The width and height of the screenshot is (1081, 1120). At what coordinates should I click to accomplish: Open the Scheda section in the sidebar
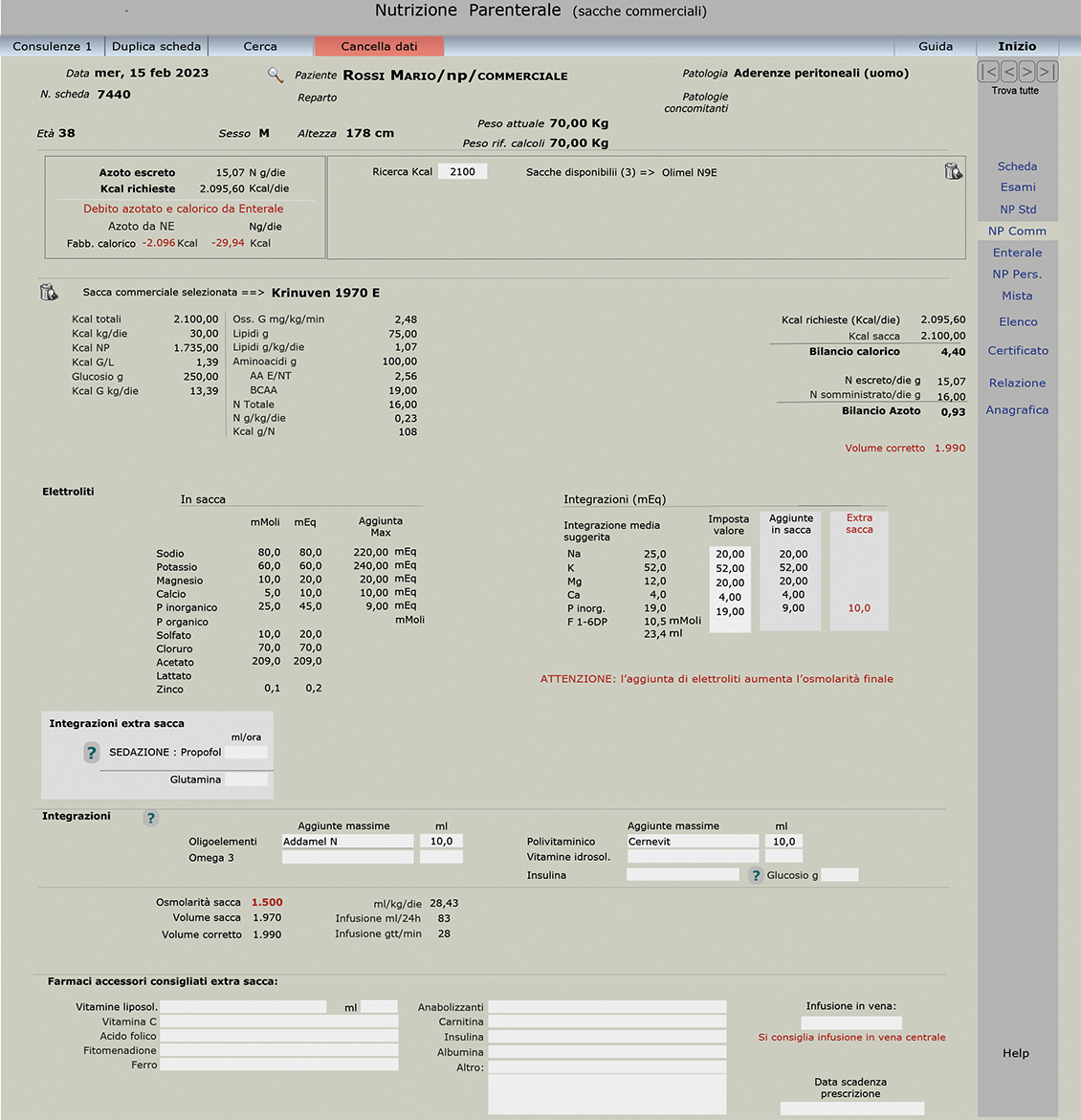tap(1018, 166)
